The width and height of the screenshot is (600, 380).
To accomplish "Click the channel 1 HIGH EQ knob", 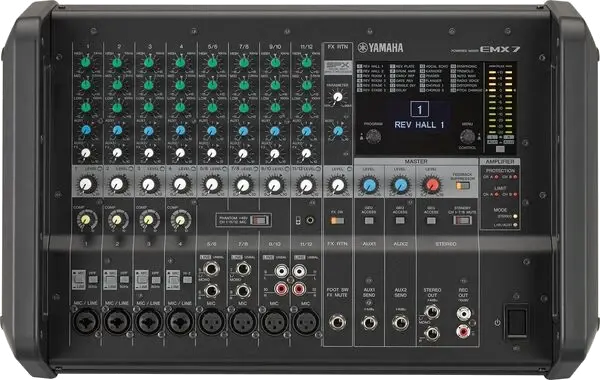I will (x=86, y=62).
